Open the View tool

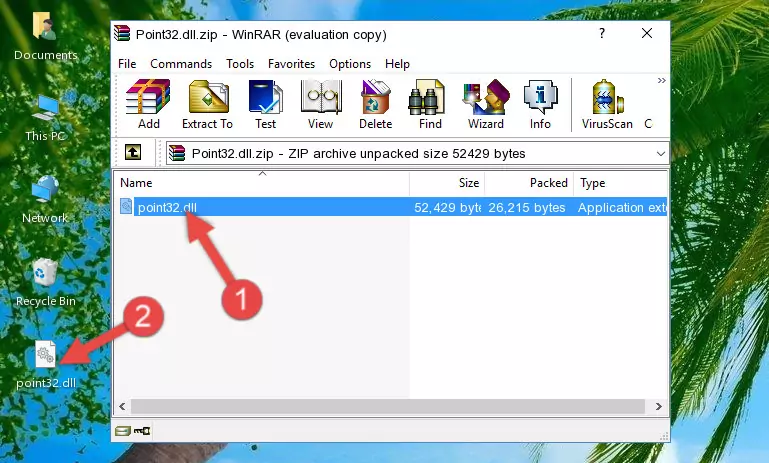click(321, 104)
